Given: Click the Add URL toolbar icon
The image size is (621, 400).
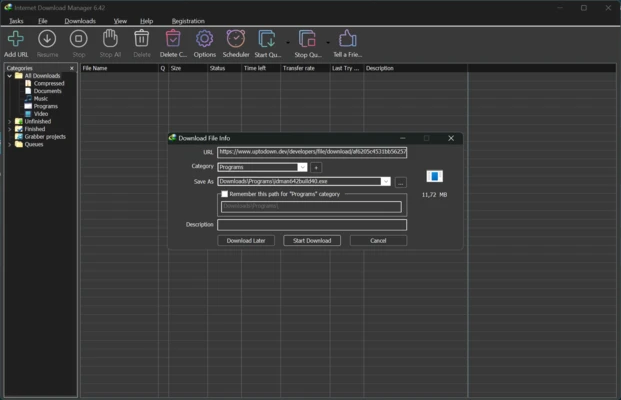Looking at the screenshot, I should point(16,39).
